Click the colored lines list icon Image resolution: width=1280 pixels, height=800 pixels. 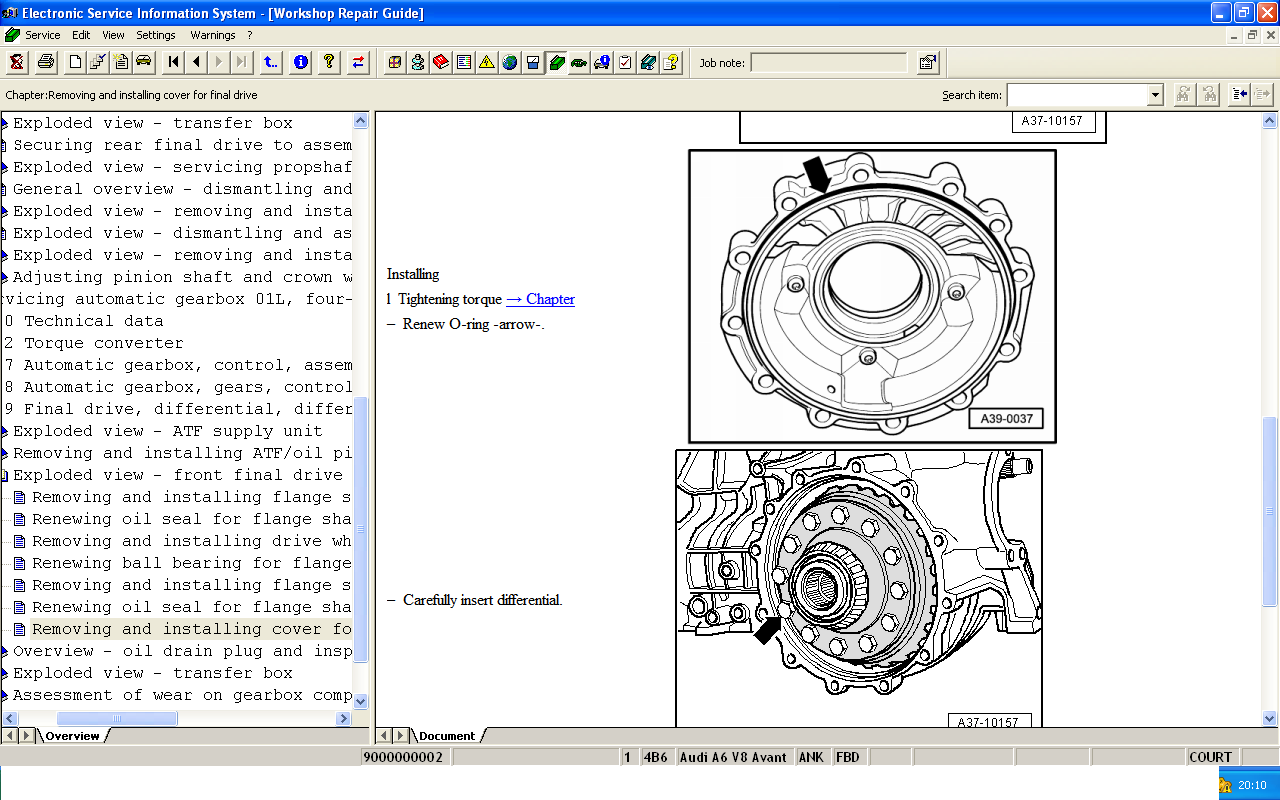[464, 63]
